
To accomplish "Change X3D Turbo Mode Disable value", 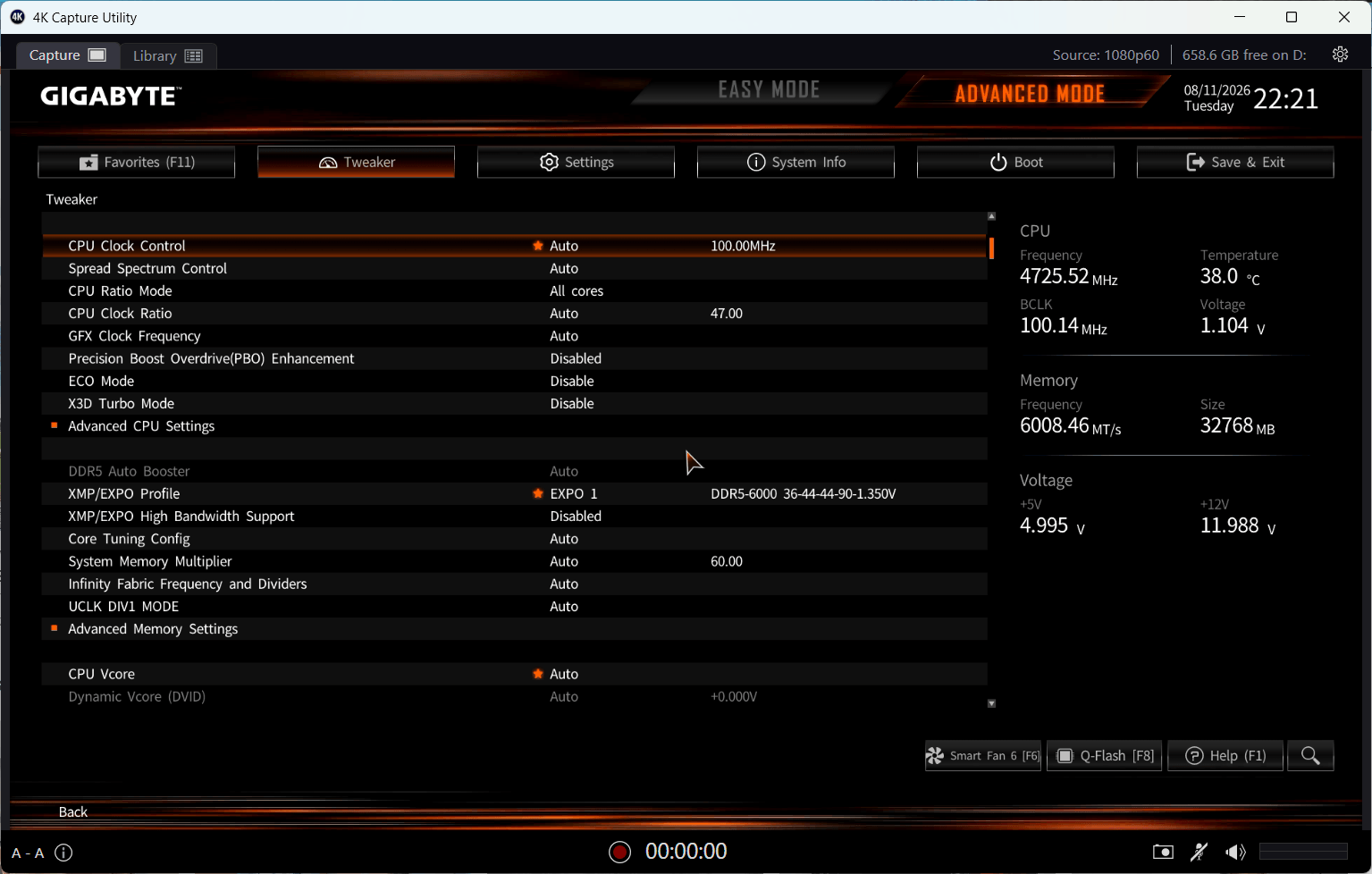I will click(572, 404).
